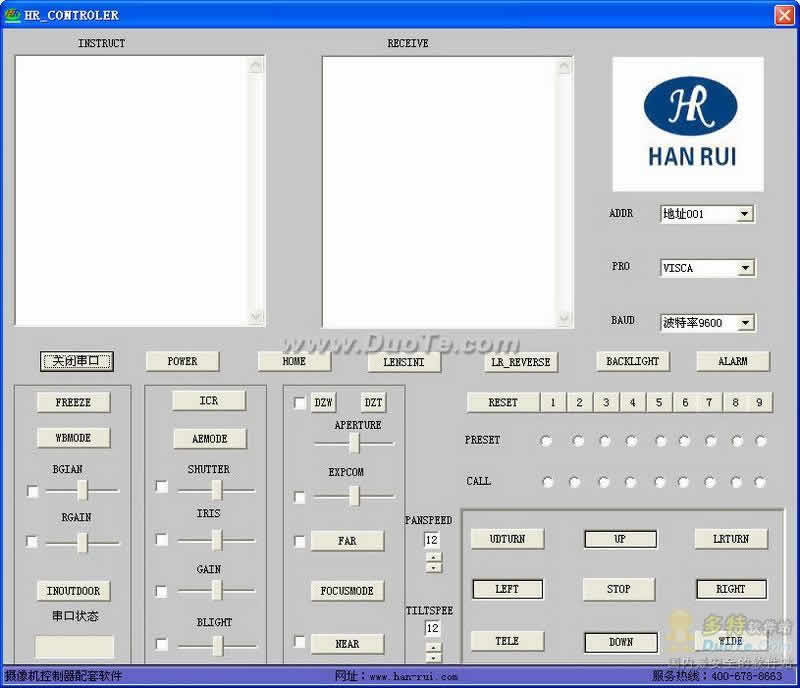Viewport: 800px width, 688px height.
Task: Click inside the INSTRUCT text area
Action: pyautogui.click(x=132, y=190)
